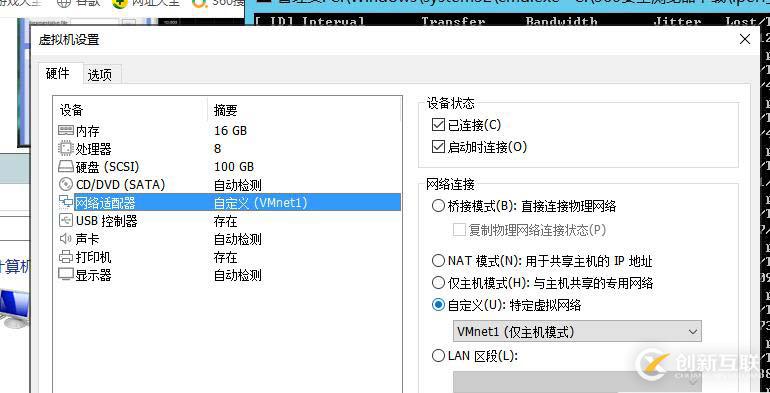The width and height of the screenshot is (770, 393).
Task: Select the USB 控制器 row label
Action: click(107, 221)
